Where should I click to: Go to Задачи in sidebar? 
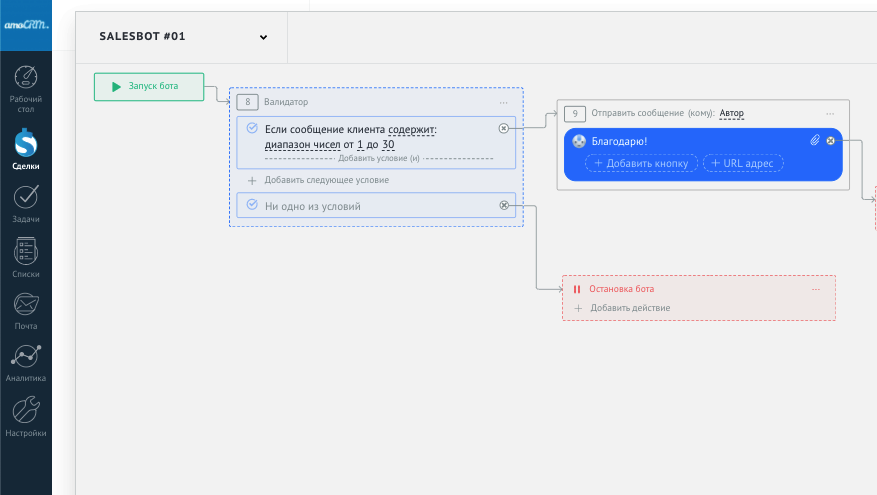pos(26,204)
